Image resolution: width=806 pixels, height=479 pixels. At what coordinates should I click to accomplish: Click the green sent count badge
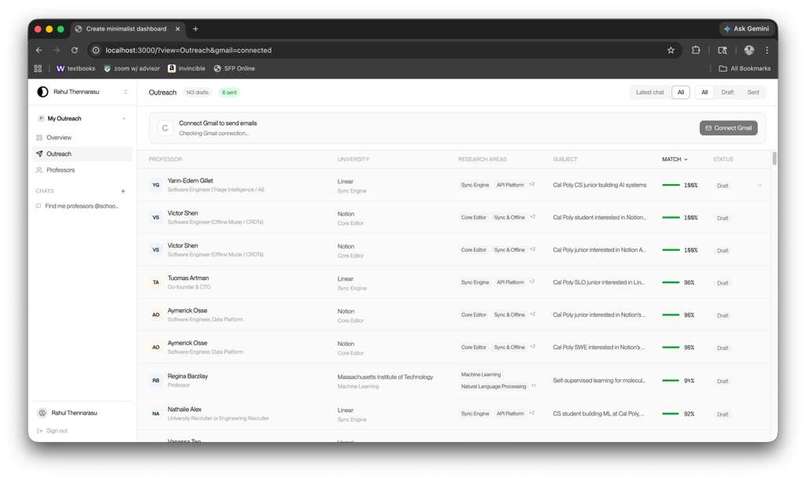(x=229, y=93)
